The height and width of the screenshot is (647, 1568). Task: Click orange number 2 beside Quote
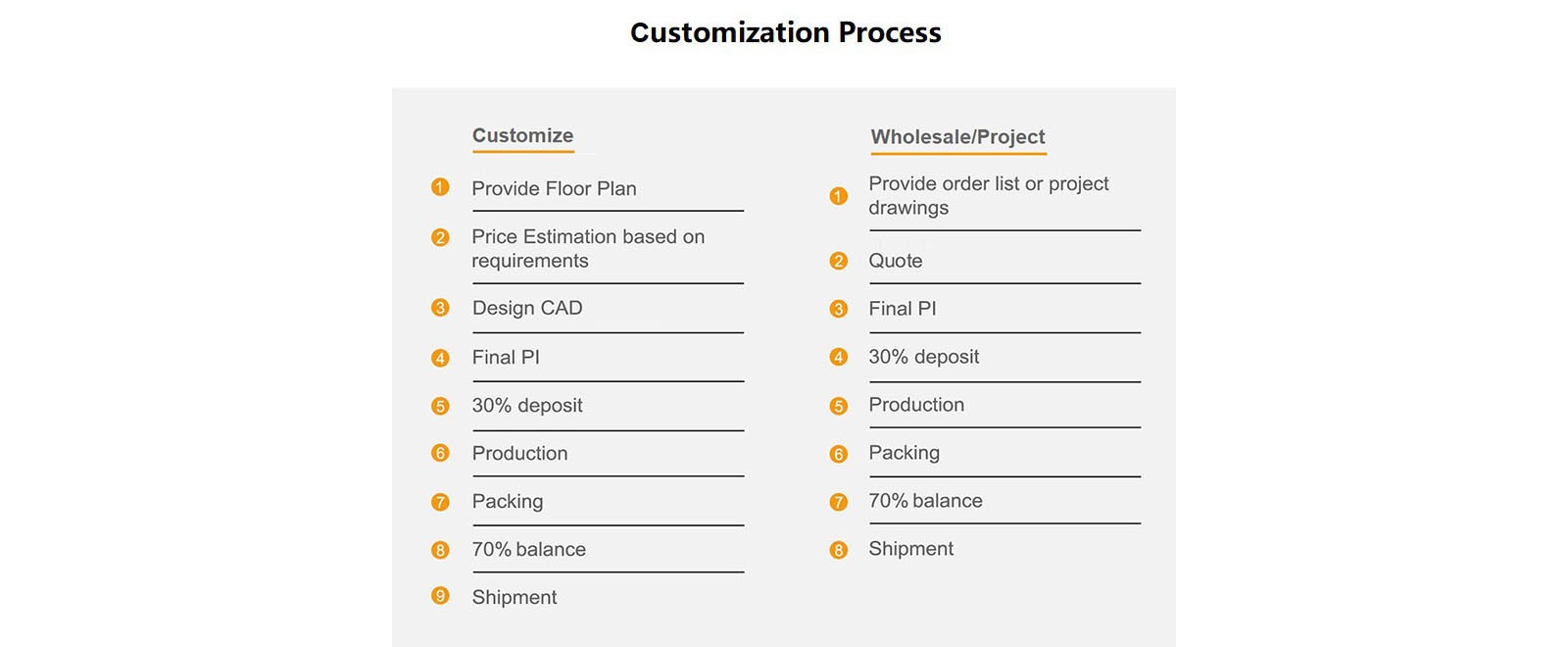(838, 261)
